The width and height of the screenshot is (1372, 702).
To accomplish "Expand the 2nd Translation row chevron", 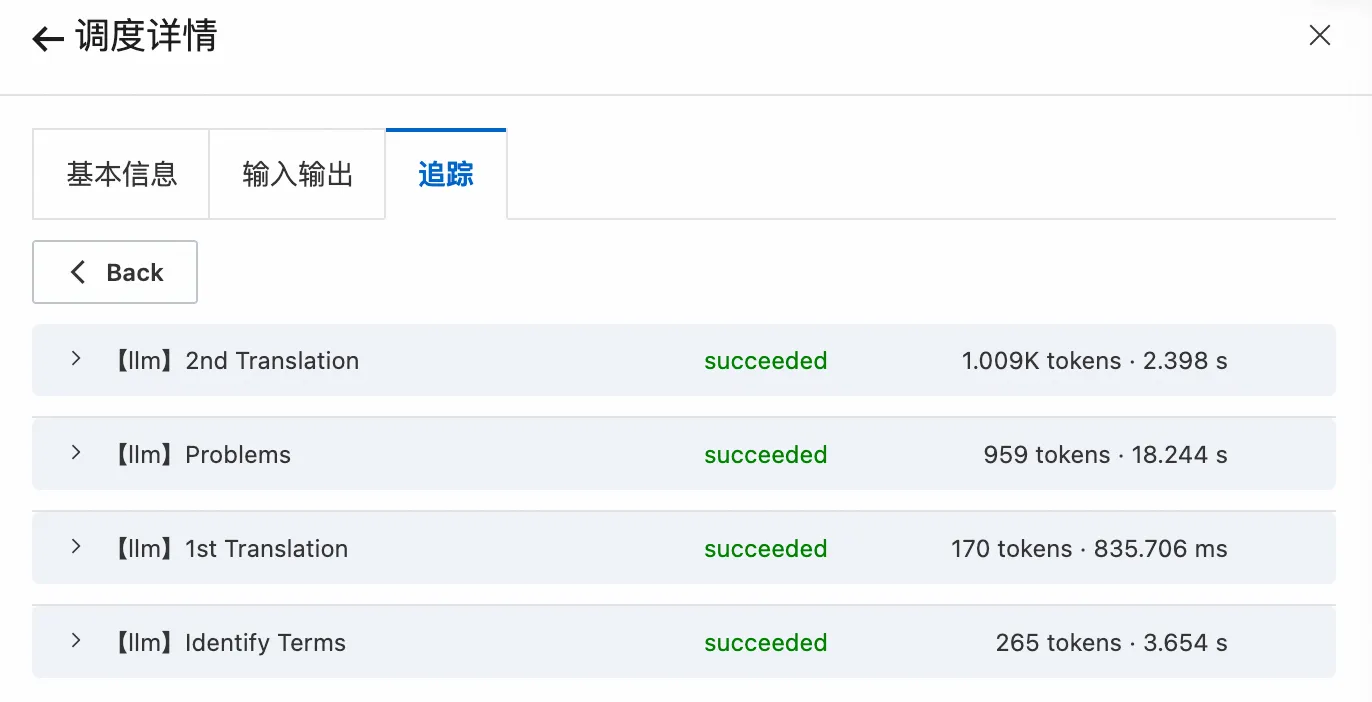I will click(76, 359).
